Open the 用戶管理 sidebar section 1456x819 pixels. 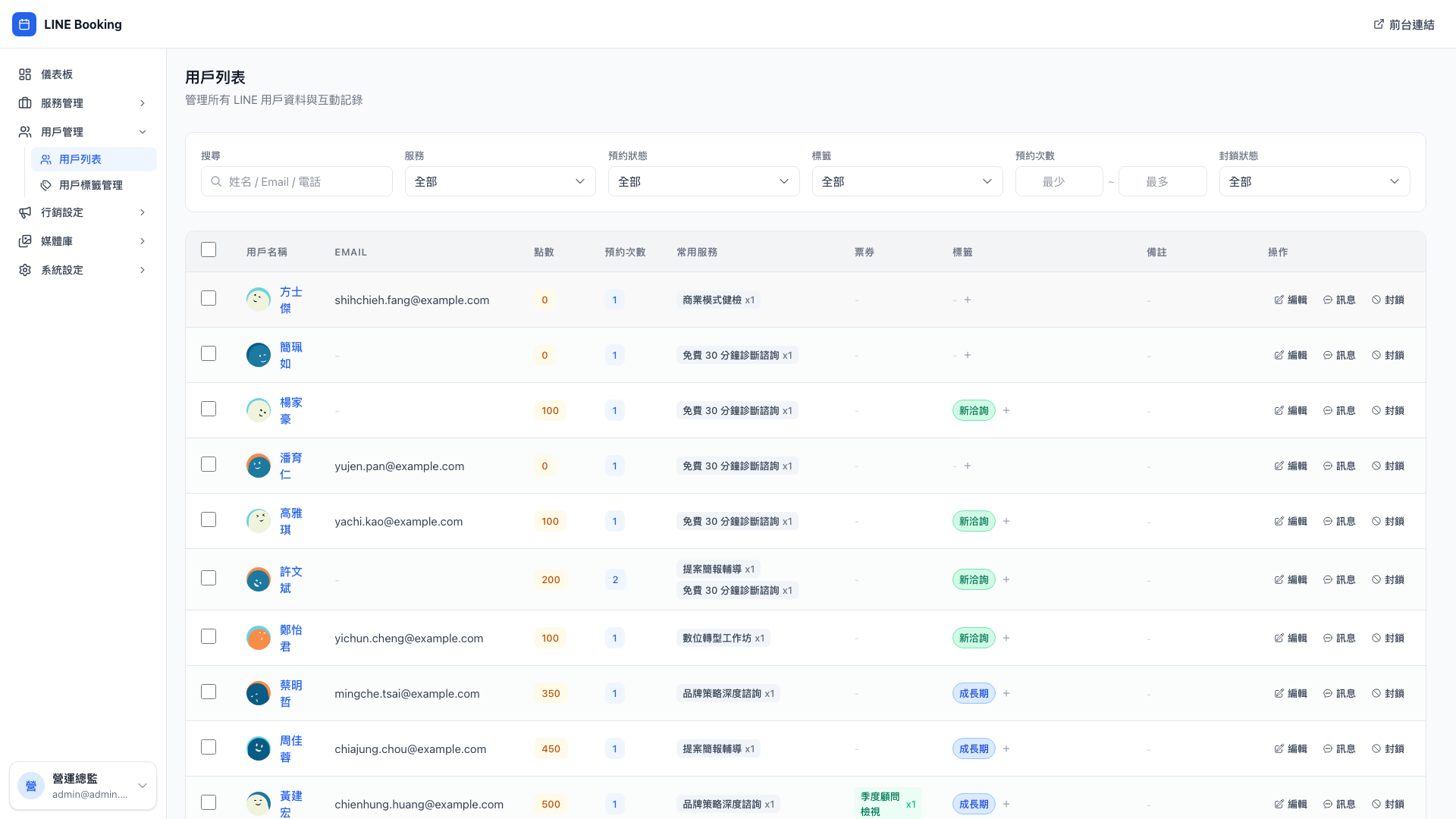83,132
